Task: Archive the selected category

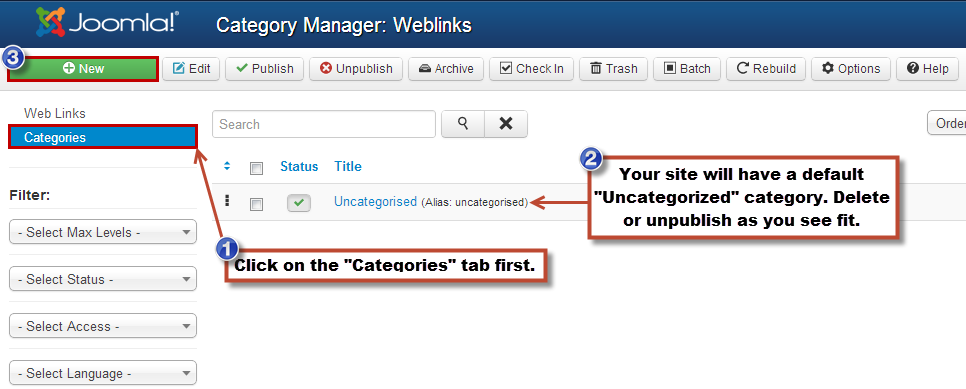Action: coord(445,69)
